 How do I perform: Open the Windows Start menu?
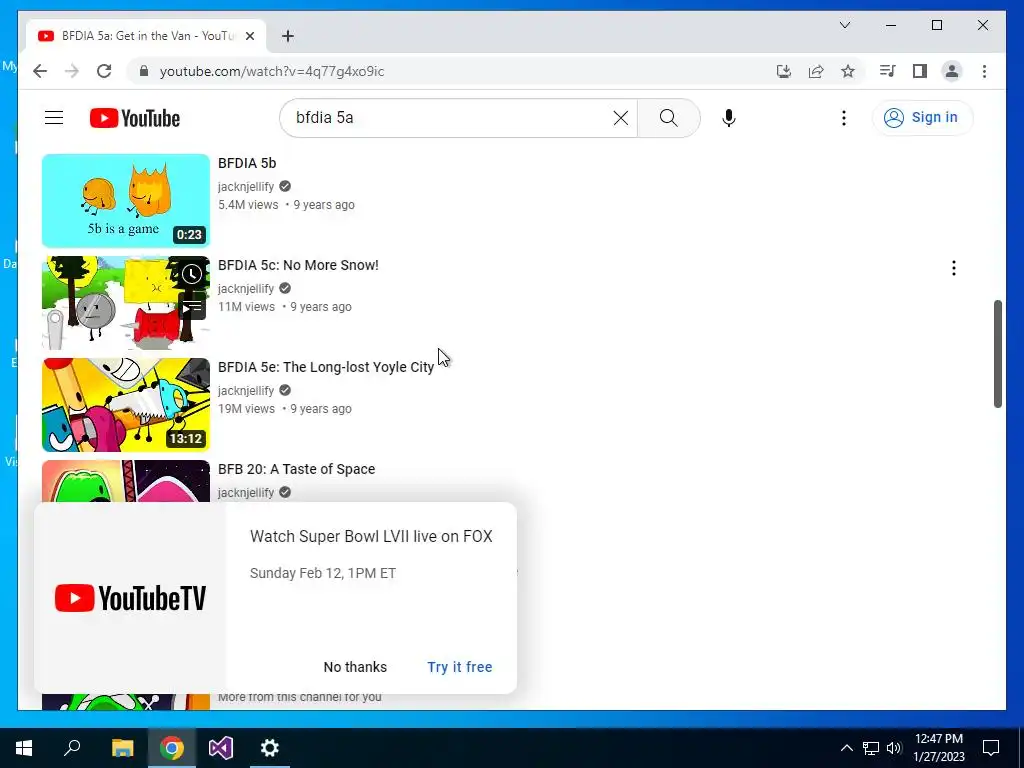24,748
